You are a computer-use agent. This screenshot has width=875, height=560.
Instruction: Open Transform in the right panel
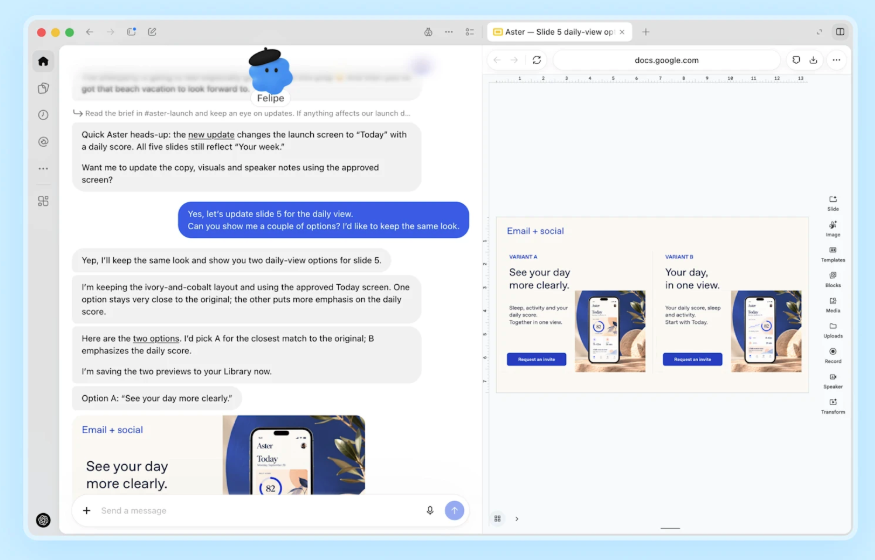click(x=833, y=406)
